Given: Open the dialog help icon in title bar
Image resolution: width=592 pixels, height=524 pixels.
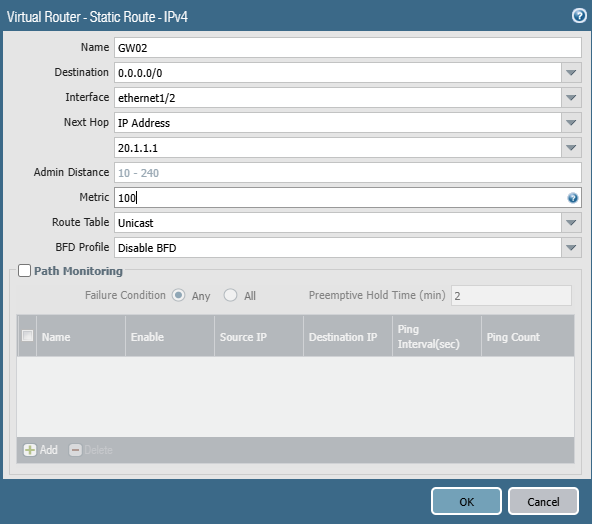Looking at the screenshot, I should (579, 16).
